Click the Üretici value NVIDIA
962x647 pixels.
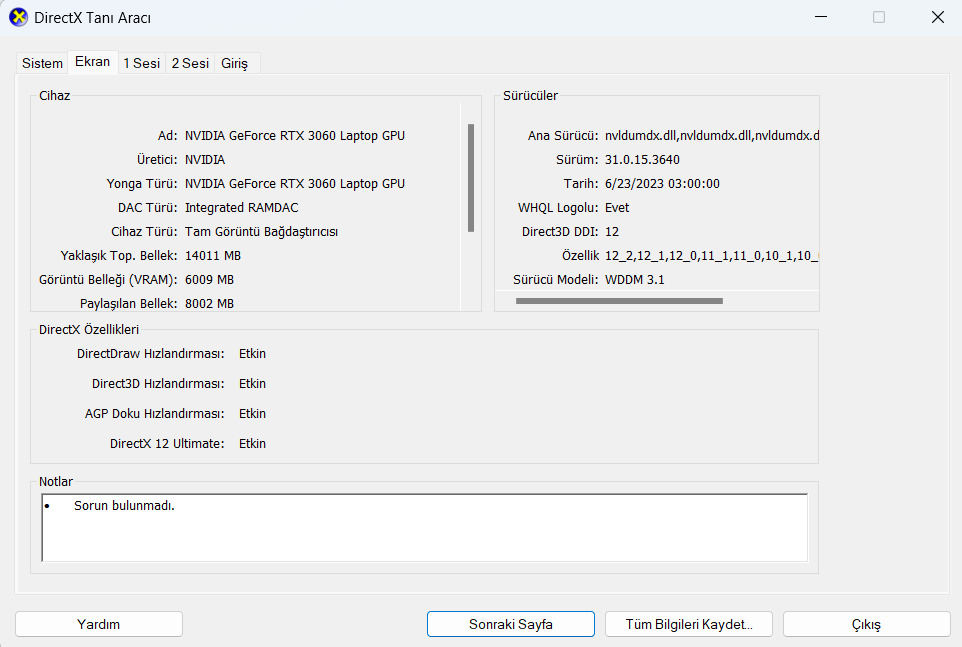coord(205,159)
